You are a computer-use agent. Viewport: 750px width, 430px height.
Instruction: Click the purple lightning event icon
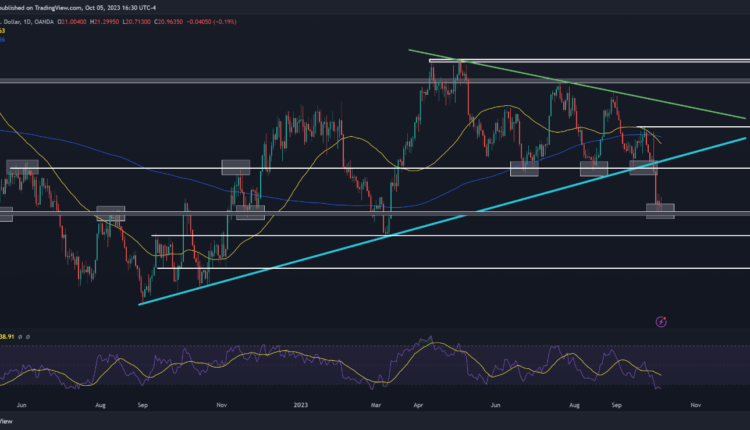point(660,321)
